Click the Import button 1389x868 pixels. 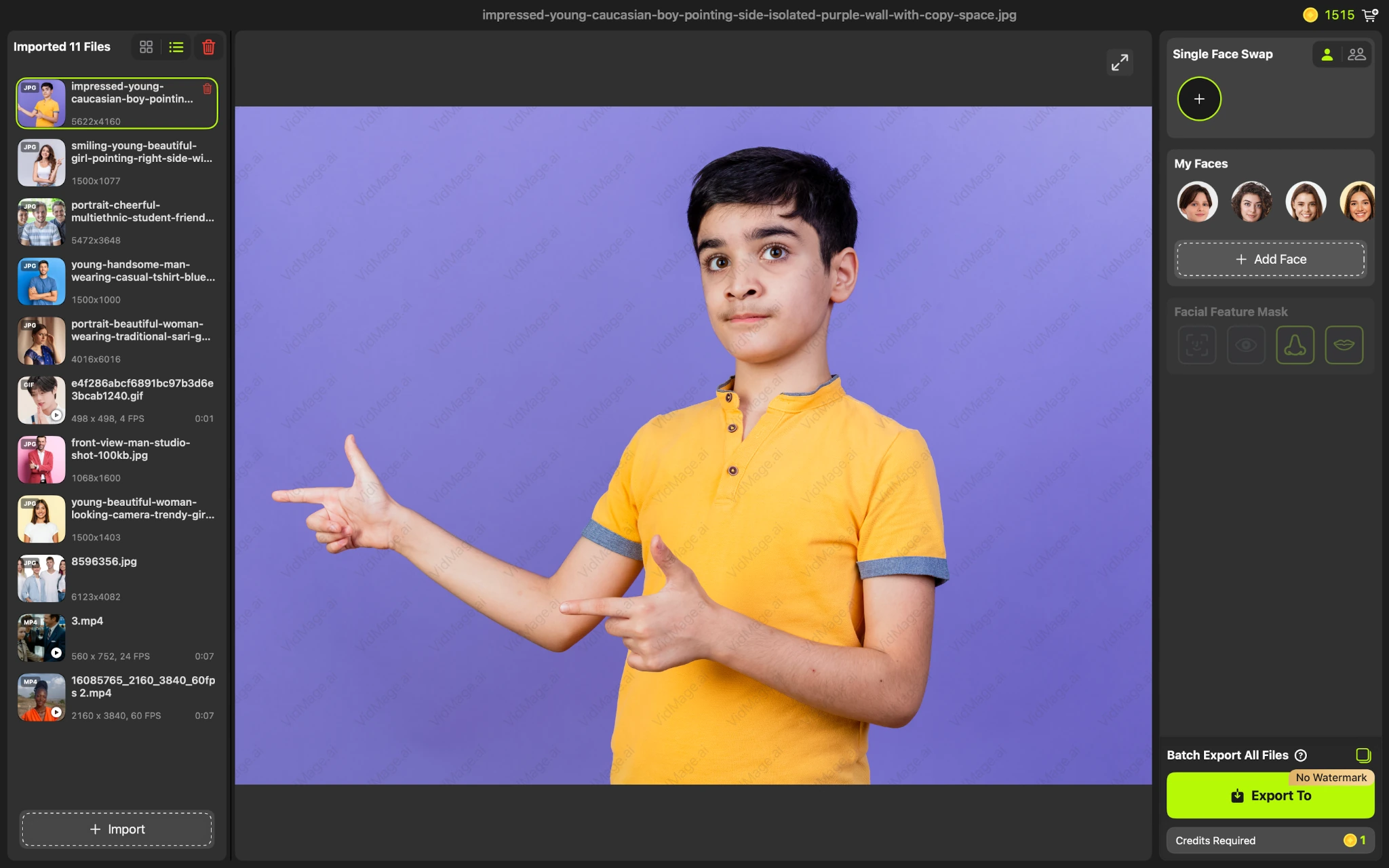[117, 829]
